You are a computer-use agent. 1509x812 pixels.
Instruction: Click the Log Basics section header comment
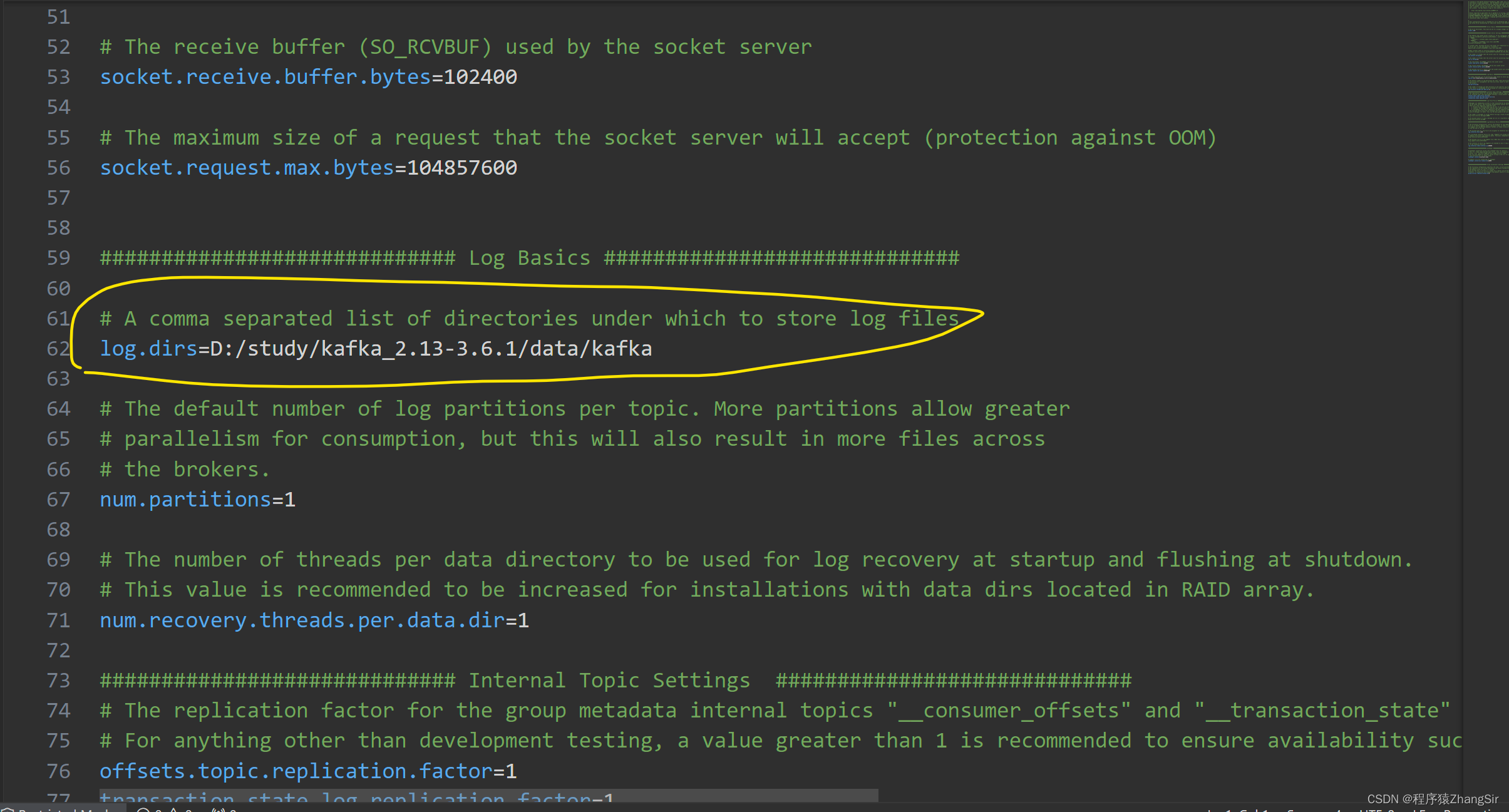coord(529,258)
